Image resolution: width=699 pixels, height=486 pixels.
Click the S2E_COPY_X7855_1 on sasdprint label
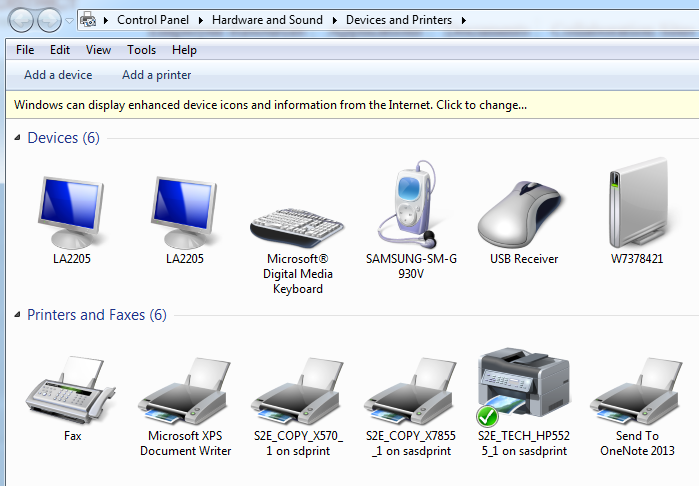point(411,443)
